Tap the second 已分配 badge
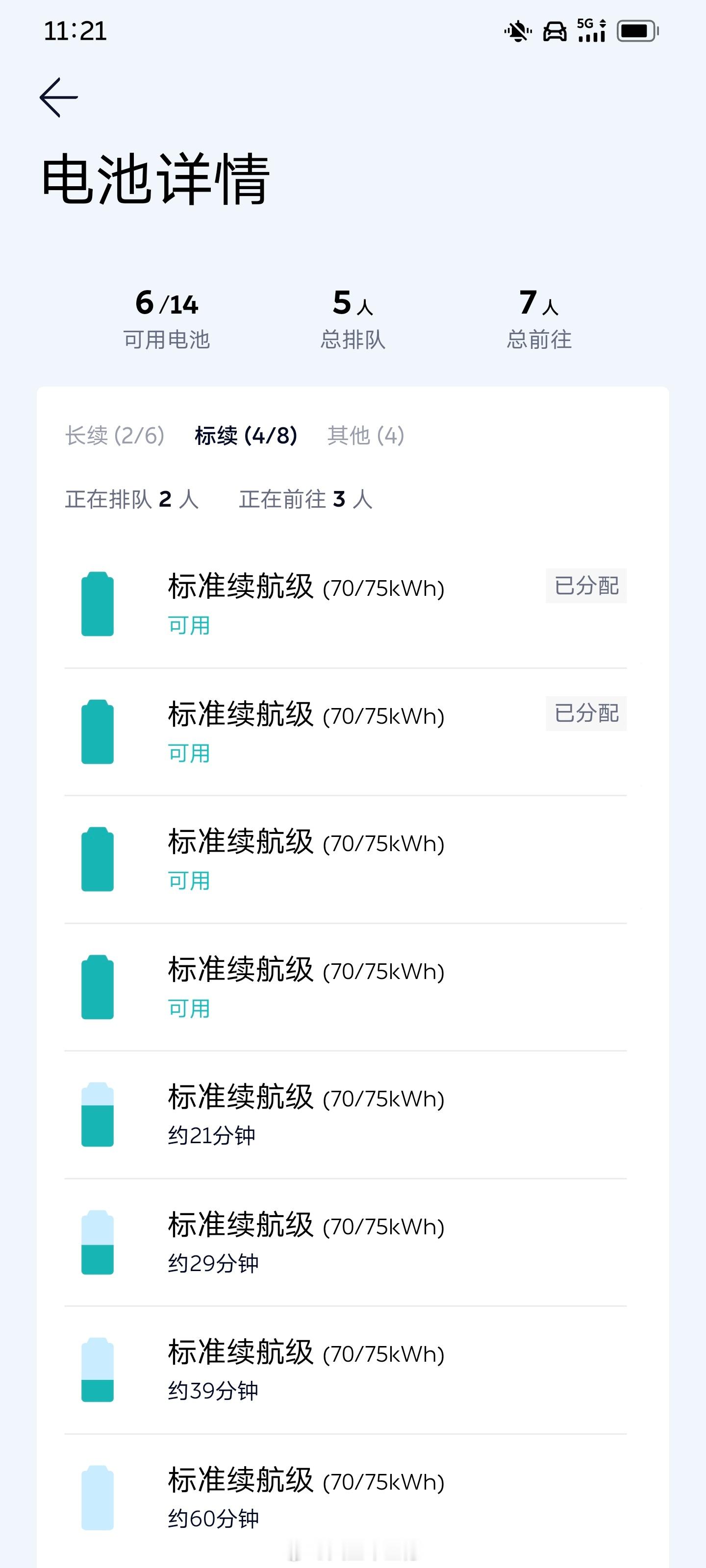706x1568 pixels. [586, 713]
